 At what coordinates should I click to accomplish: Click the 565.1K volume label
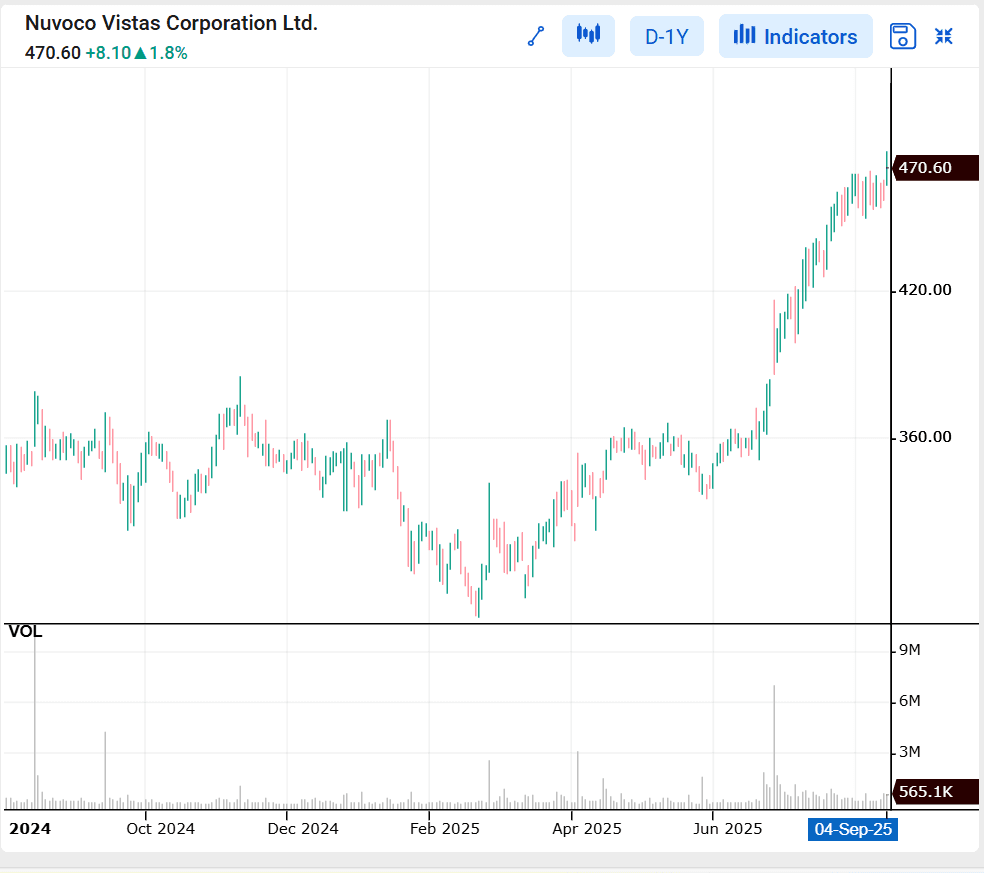tap(934, 792)
